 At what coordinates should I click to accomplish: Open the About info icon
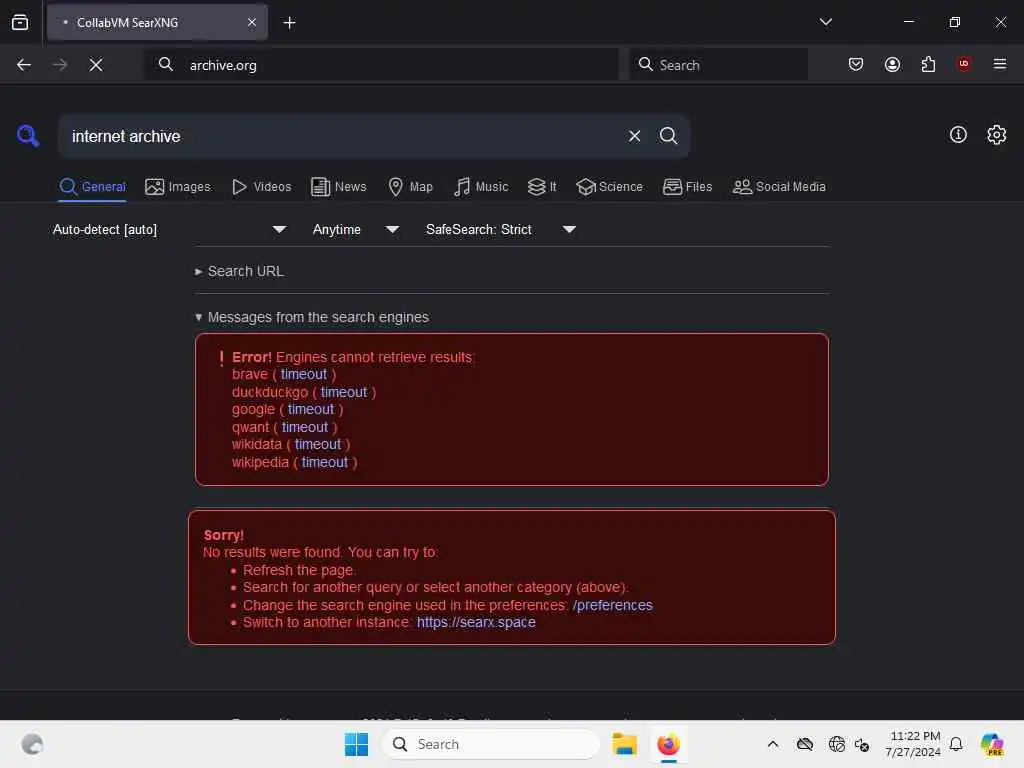(x=957, y=135)
